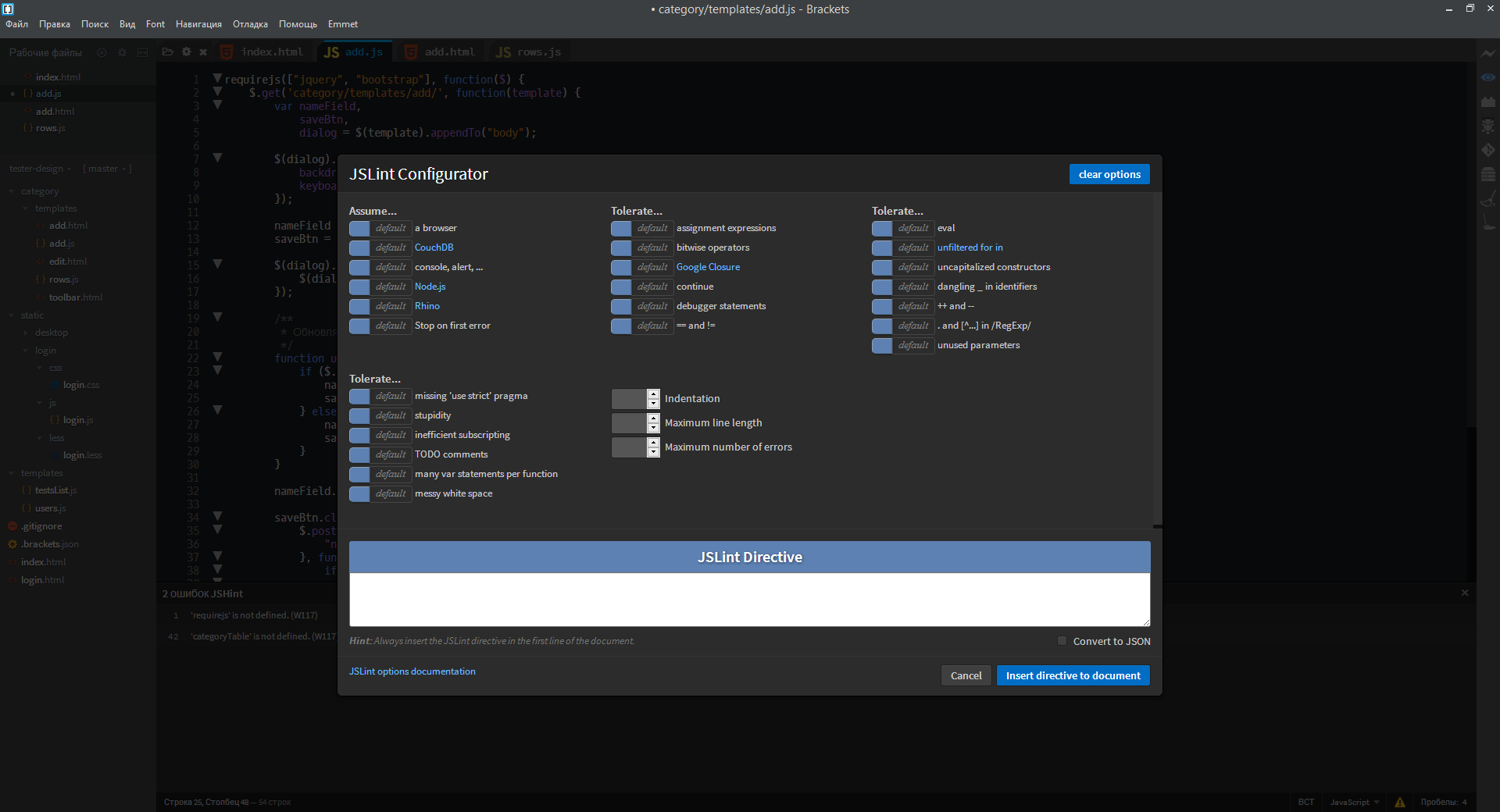
Task: Click the JSLint Directive text area
Action: (750, 600)
